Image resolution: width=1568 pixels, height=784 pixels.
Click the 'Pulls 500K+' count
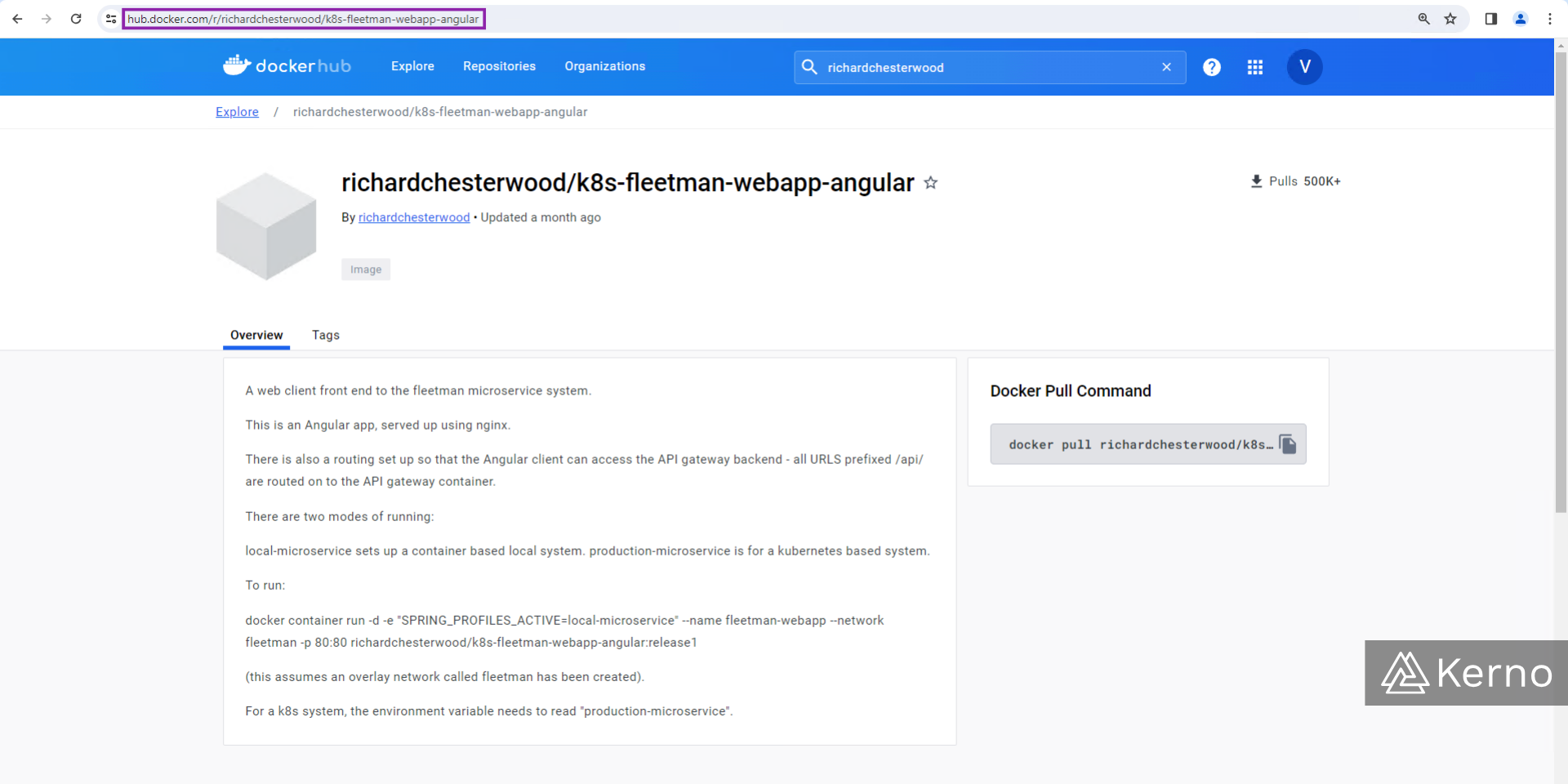click(1305, 181)
